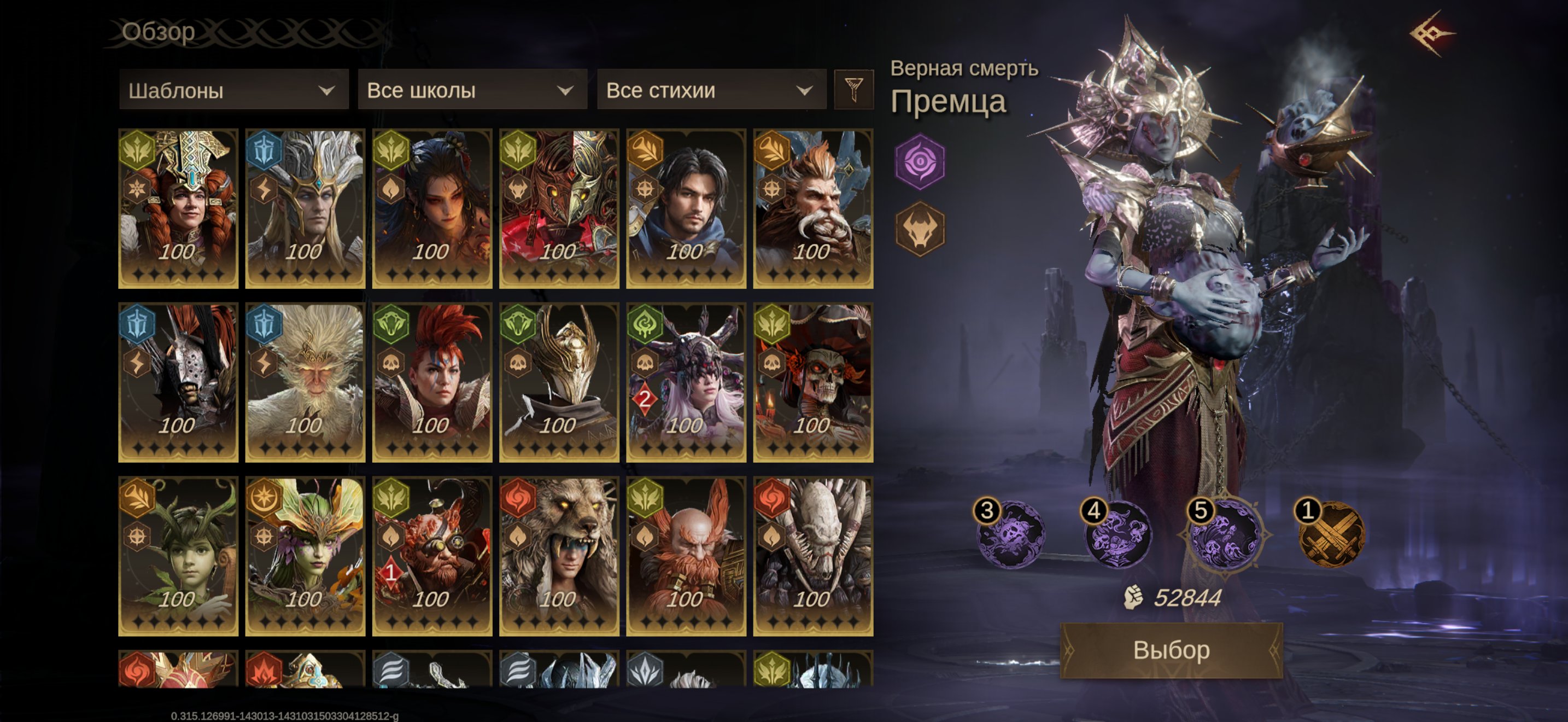Select the lion-headed hero card
Screen dimensions: 1568x722
pos(559,556)
